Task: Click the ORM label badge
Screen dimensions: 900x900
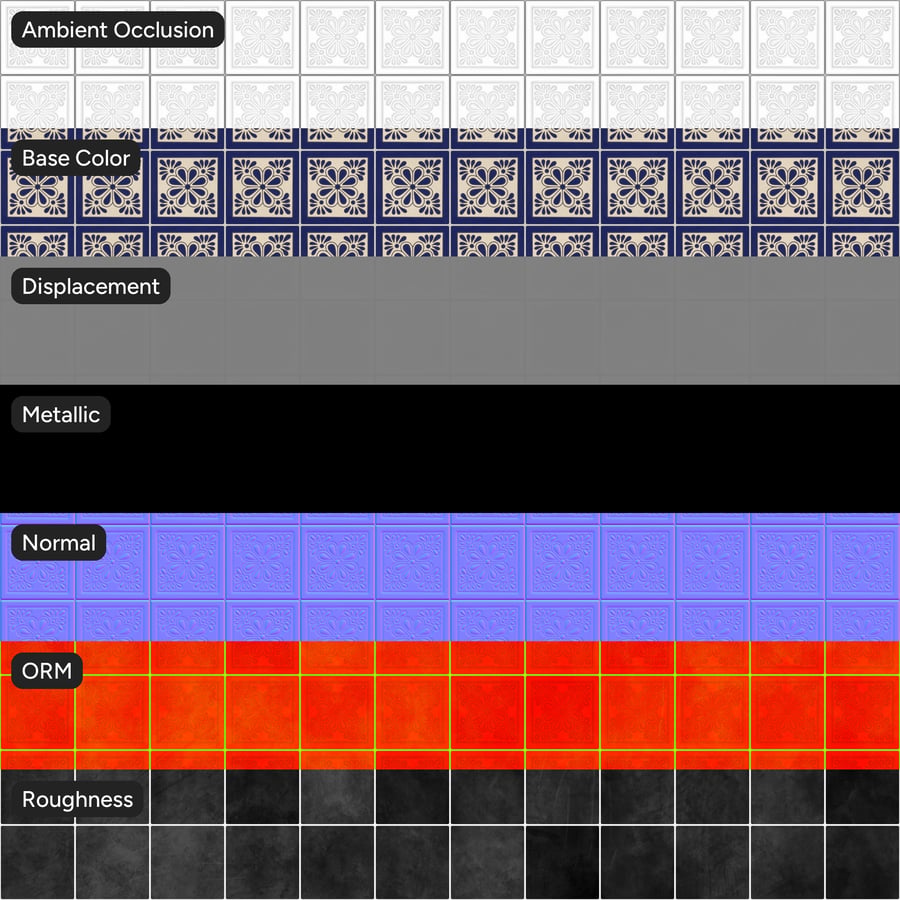Action: click(47, 670)
